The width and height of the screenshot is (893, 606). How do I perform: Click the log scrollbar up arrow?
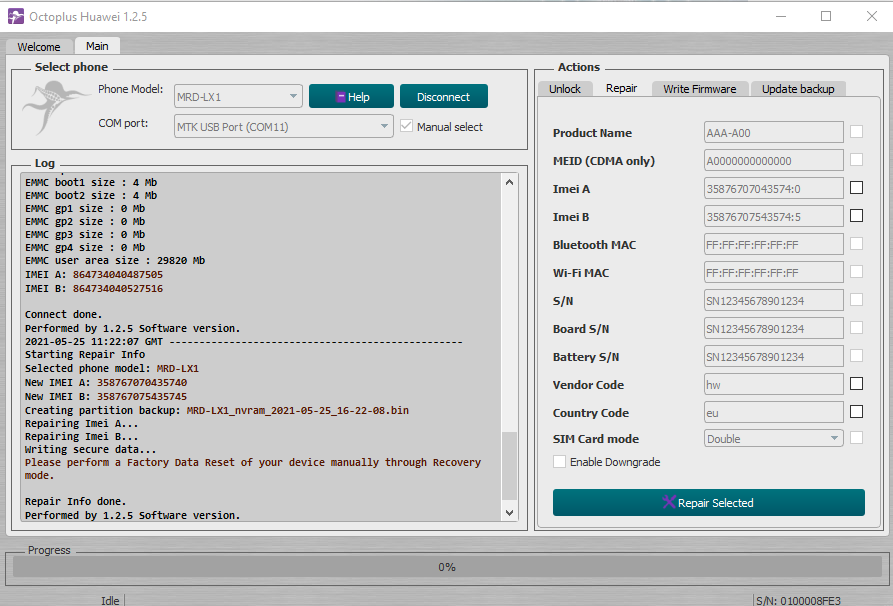pyautogui.click(x=510, y=182)
